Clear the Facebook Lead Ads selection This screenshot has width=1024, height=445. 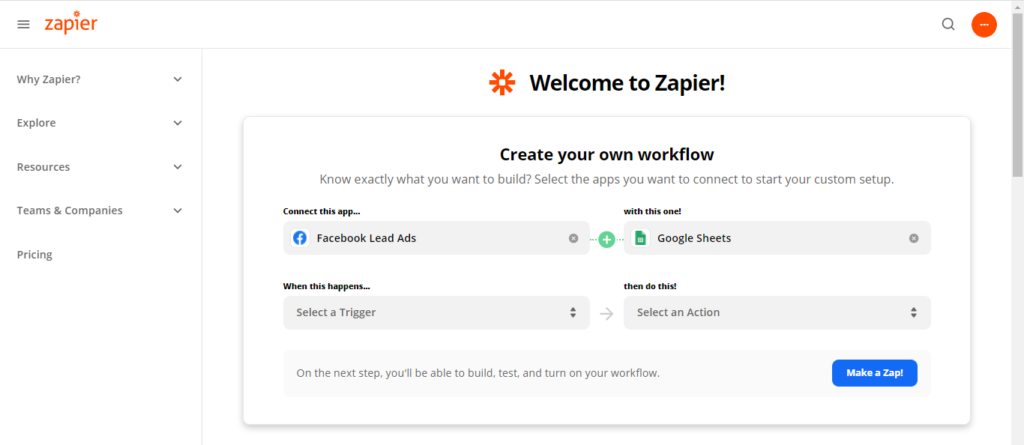click(x=573, y=238)
